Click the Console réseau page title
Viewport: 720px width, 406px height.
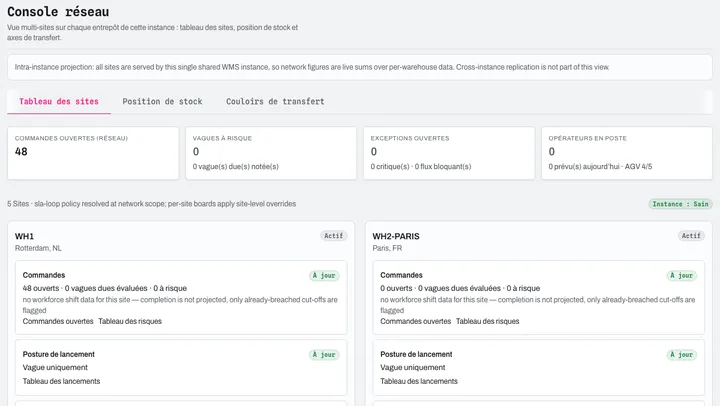[x=58, y=11]
